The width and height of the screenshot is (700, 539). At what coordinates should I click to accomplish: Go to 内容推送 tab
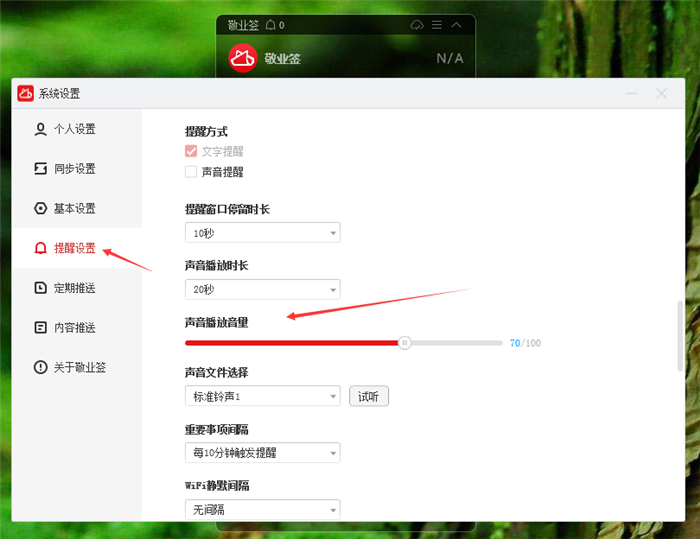point(77,328)
